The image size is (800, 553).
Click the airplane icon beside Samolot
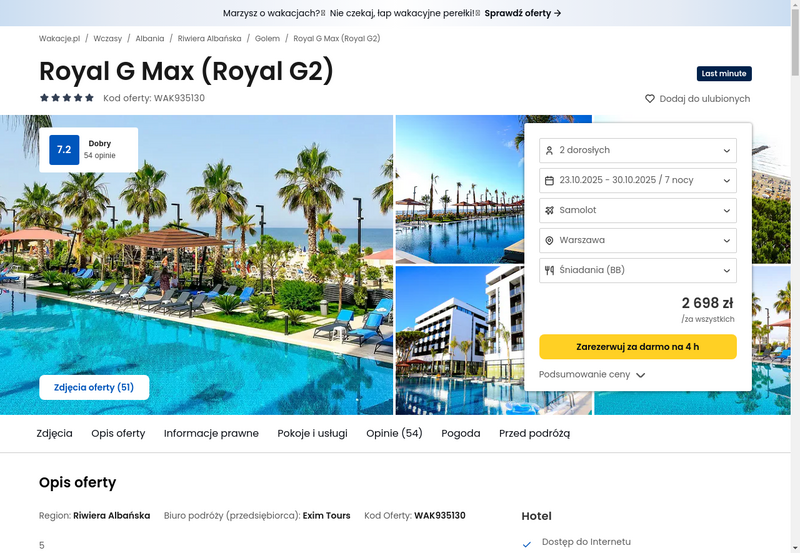549,210
